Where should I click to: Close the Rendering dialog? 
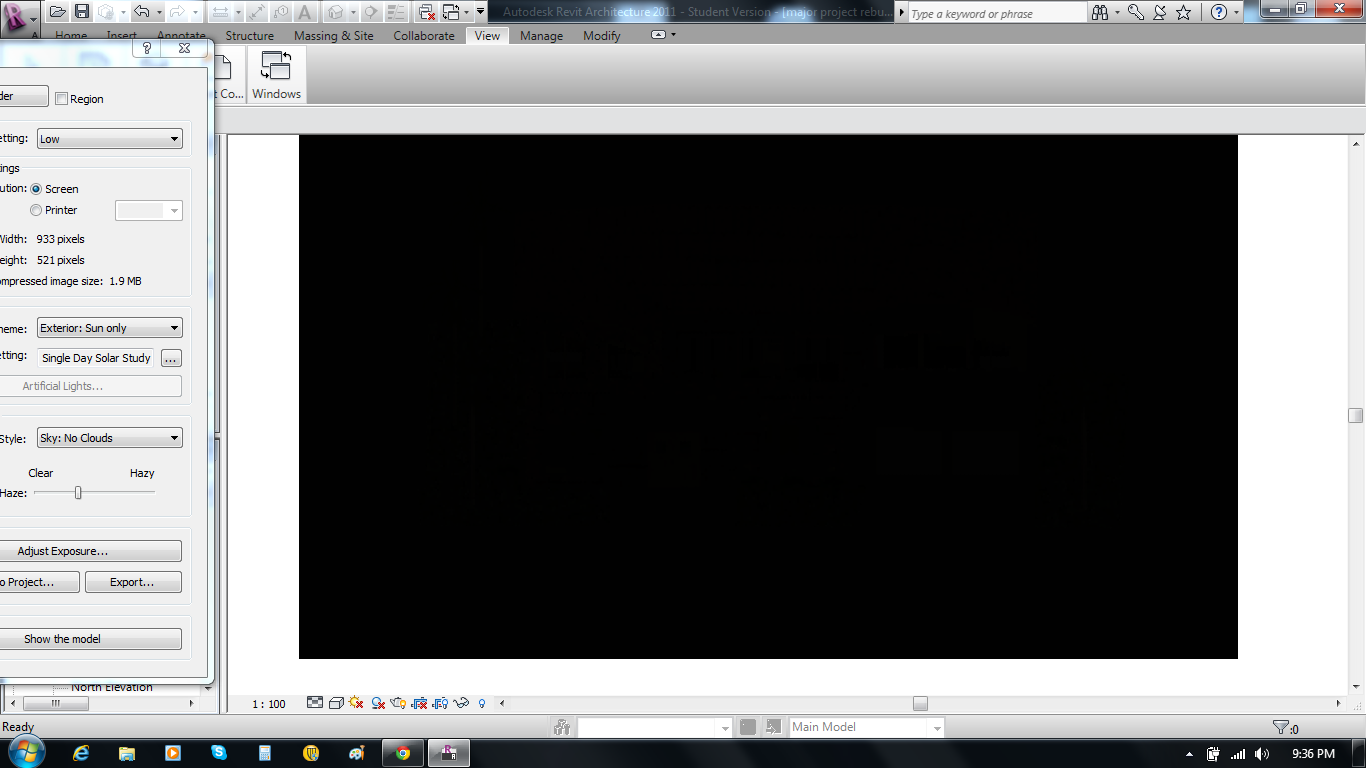pyautogui.click(x=185, y=48)
